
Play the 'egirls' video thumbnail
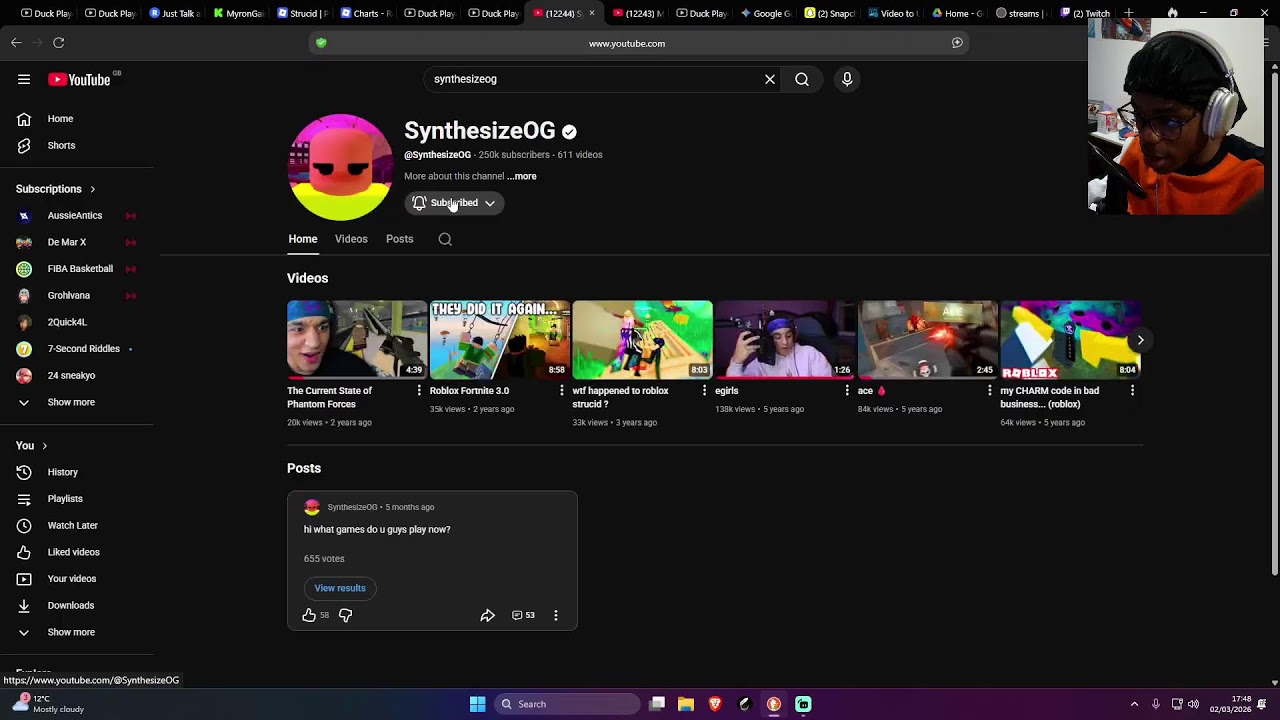785,339
